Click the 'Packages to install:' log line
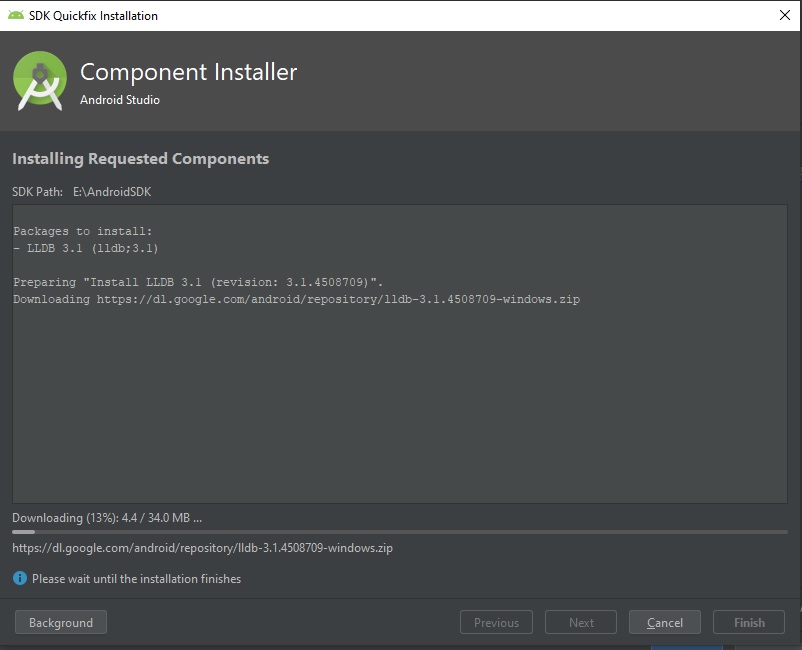The height and width of the screenshot is (650, 802). 83,231
